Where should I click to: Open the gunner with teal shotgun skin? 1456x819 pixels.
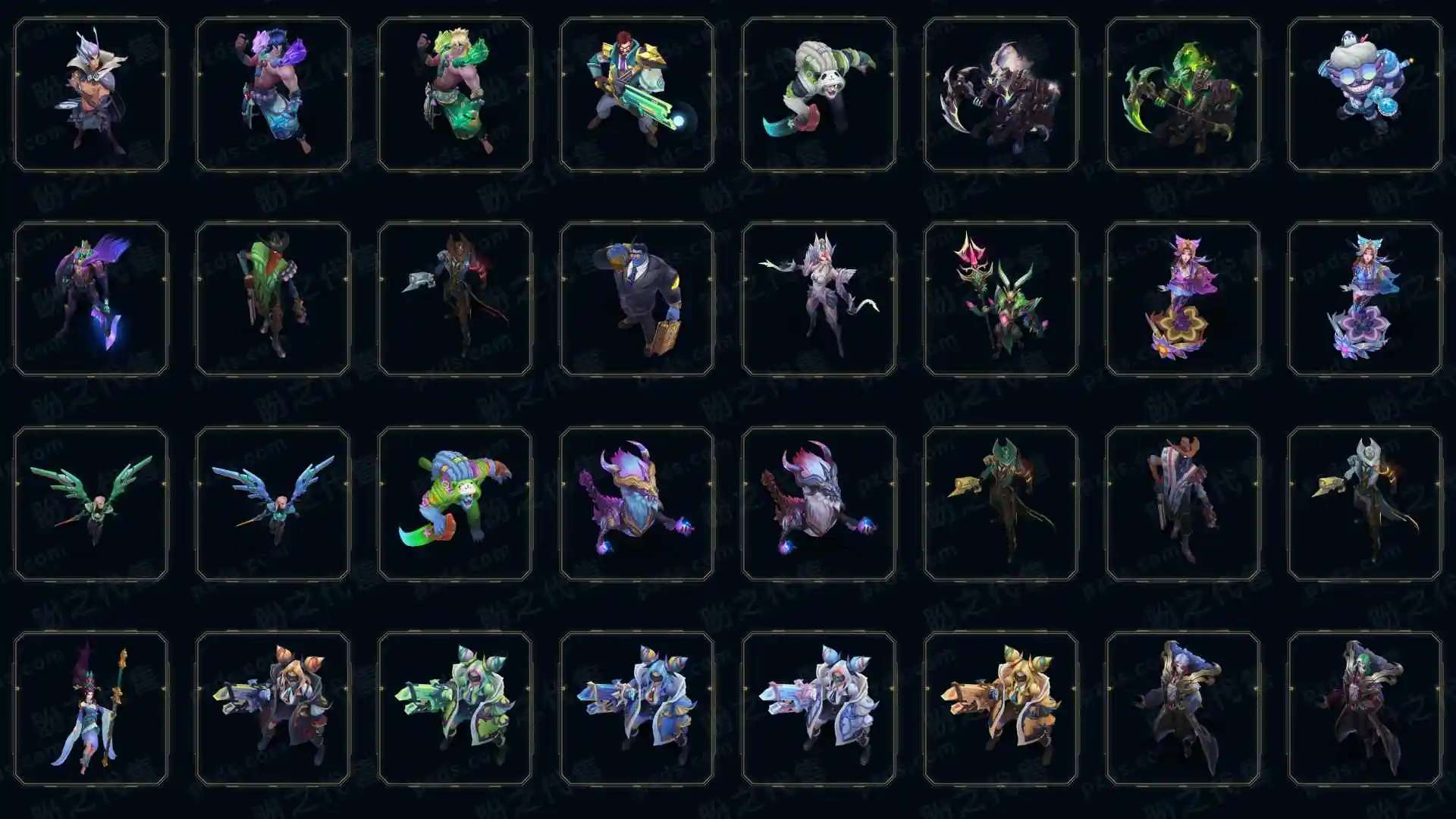tap(637, 94)
